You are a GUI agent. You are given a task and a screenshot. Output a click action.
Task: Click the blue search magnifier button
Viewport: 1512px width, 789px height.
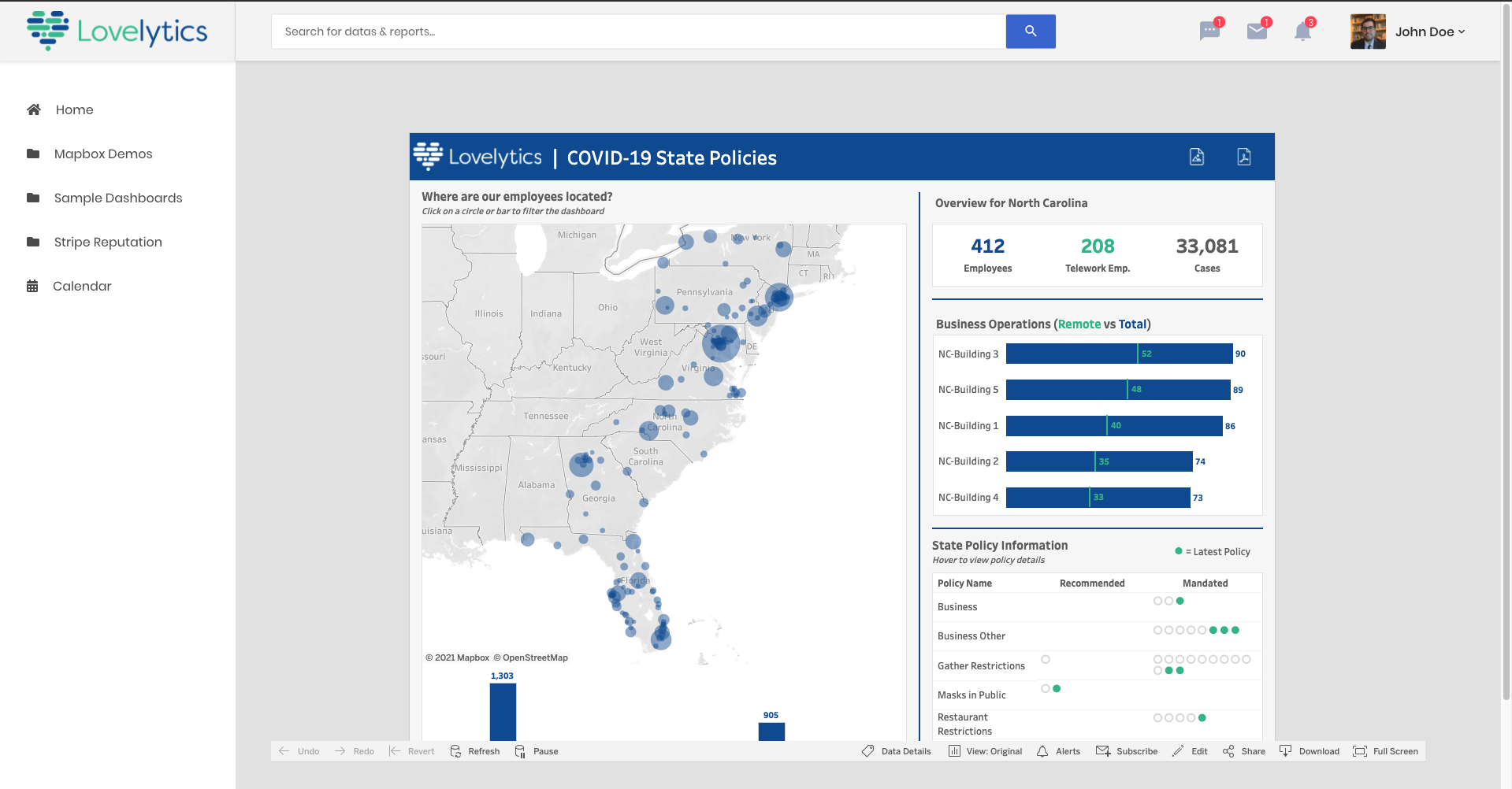click(1030, 31)
